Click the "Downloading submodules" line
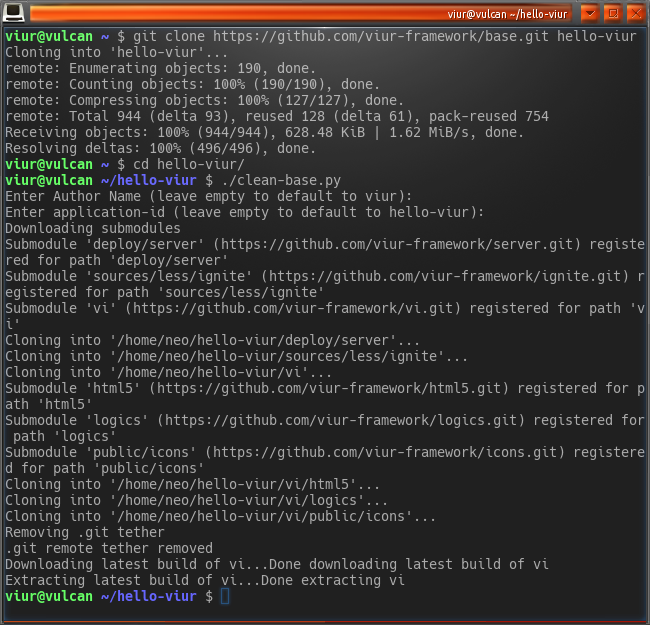The height and width of the screenshot is (625, 650). 93,228
